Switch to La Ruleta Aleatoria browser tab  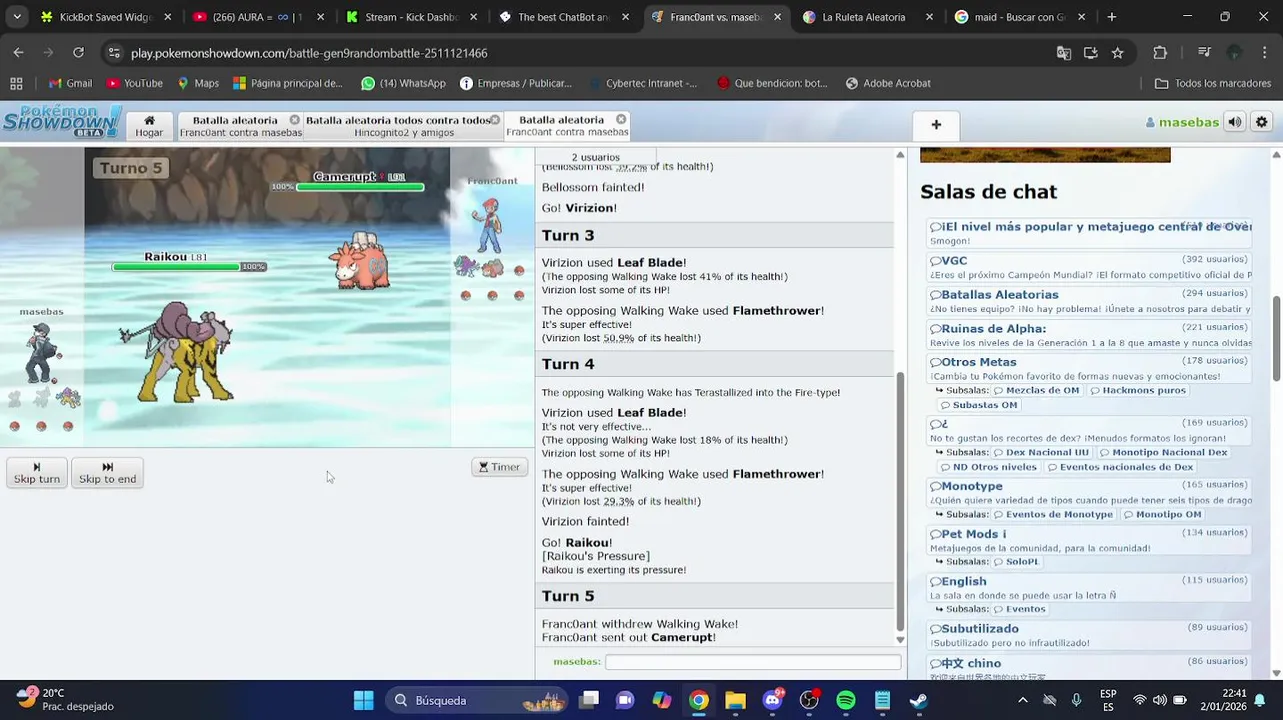point(867,17)
